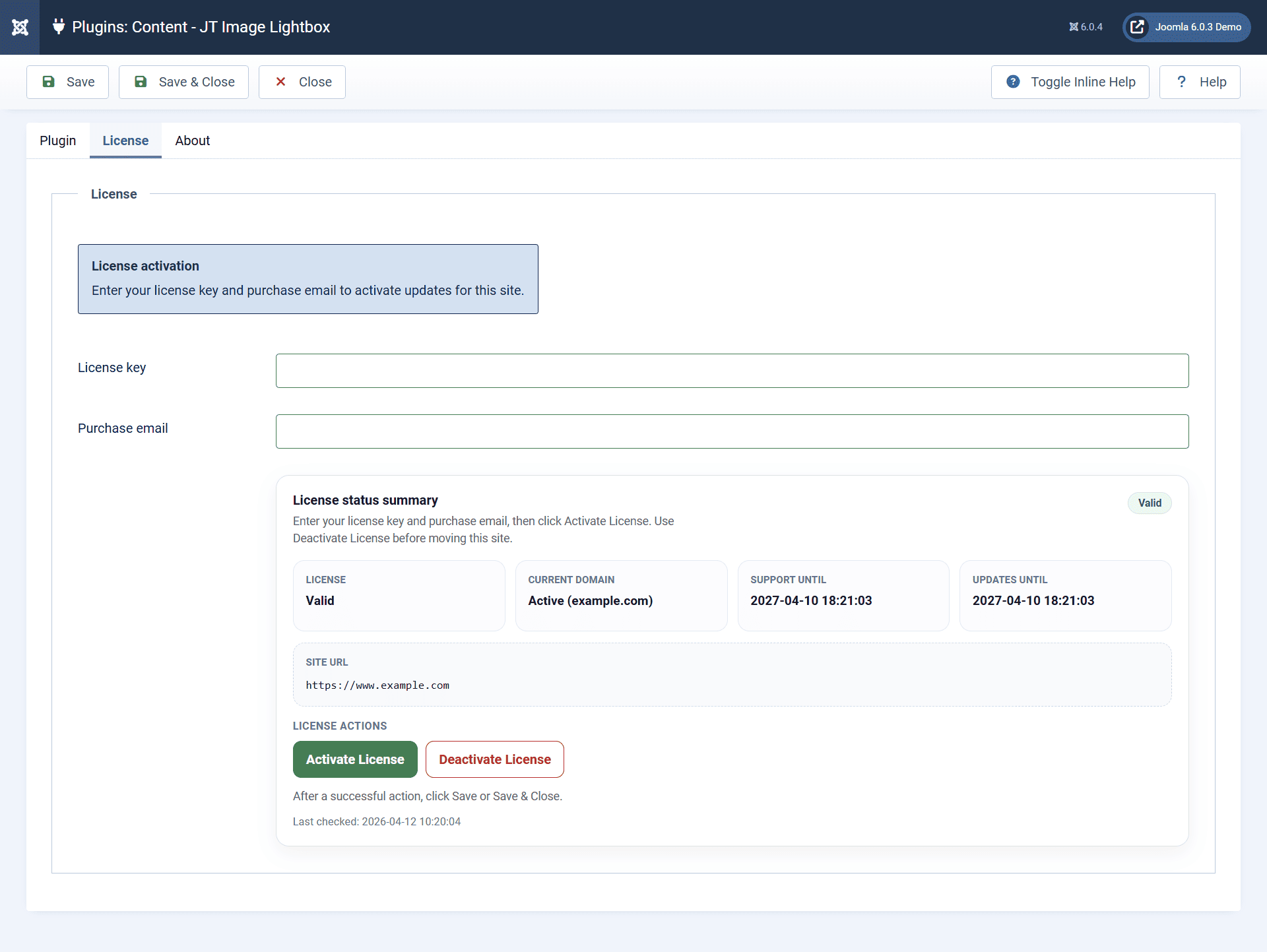Click the Current Domain status card

tap(621, 595)
